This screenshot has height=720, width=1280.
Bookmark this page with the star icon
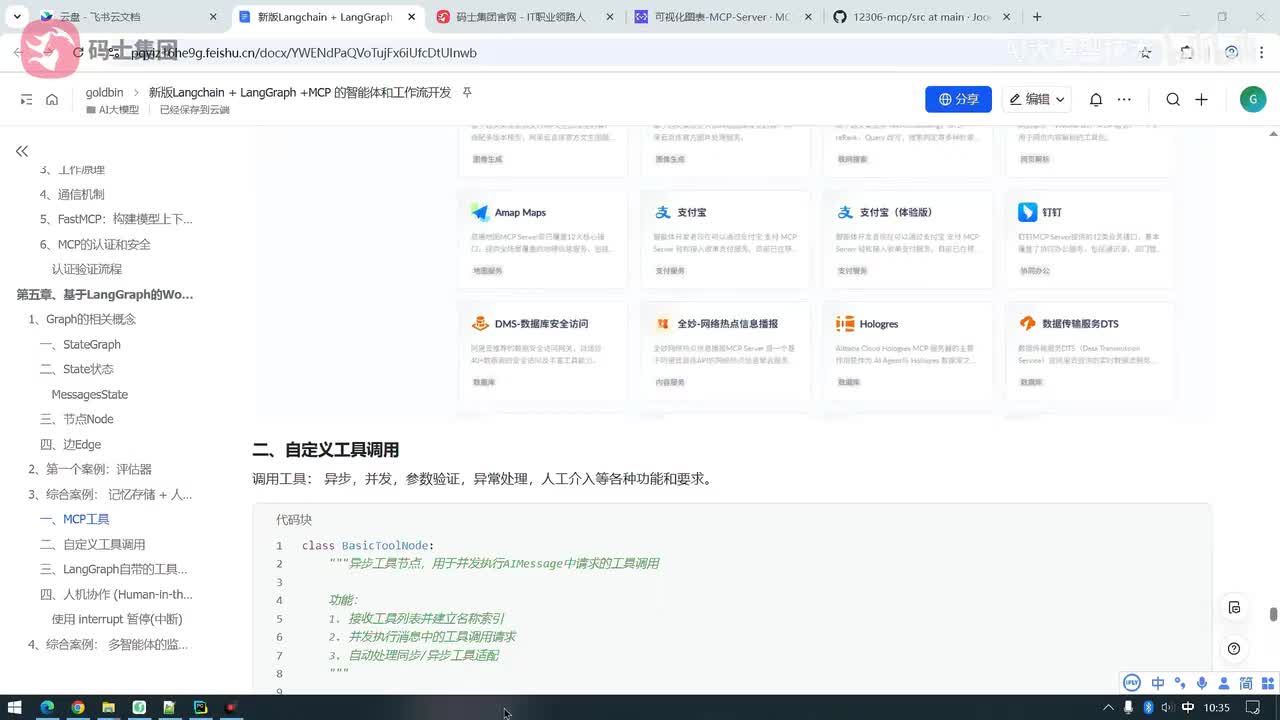(1146, 53)
